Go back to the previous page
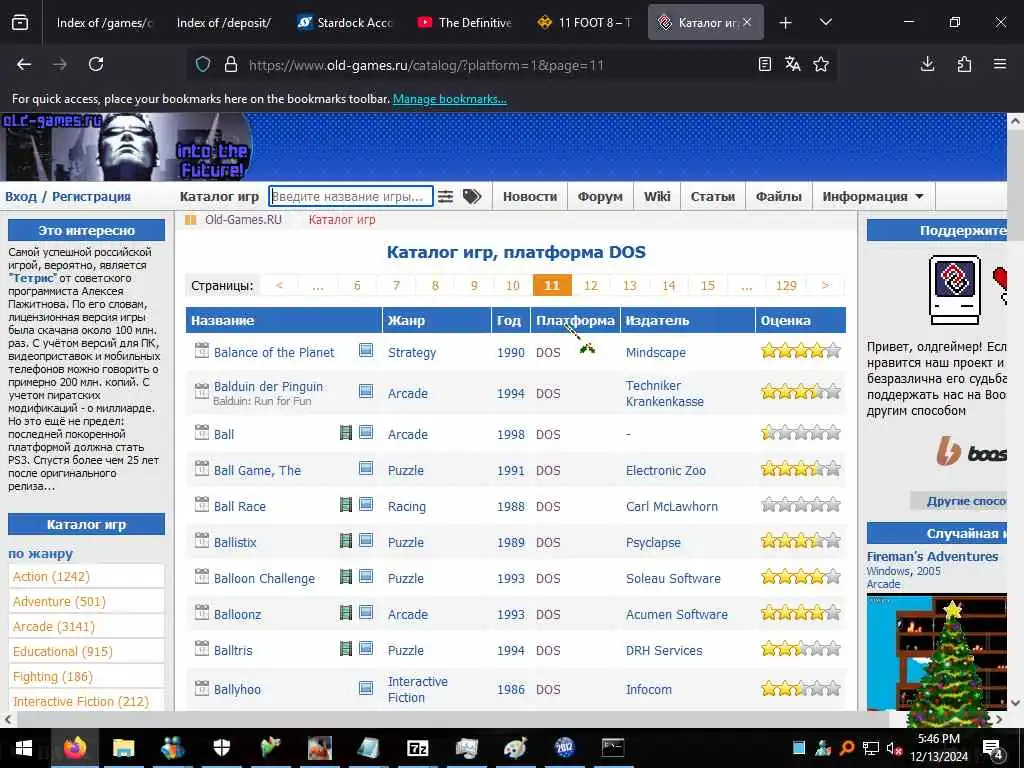Screen dimensions: 1024x768 click(x=24, y=64)
